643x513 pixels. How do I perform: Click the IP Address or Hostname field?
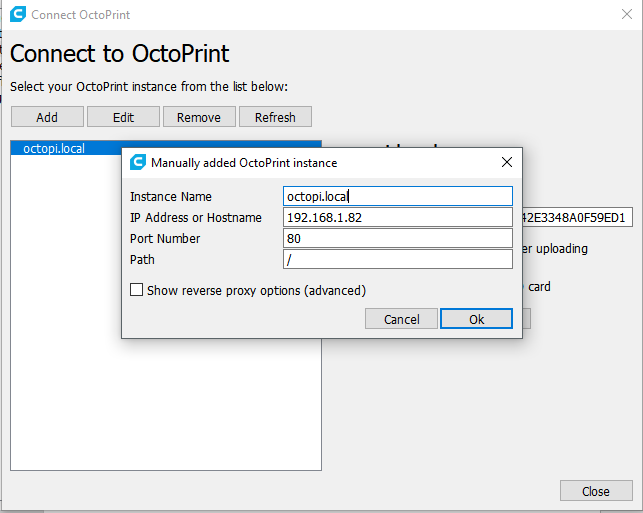click(398, 217)
